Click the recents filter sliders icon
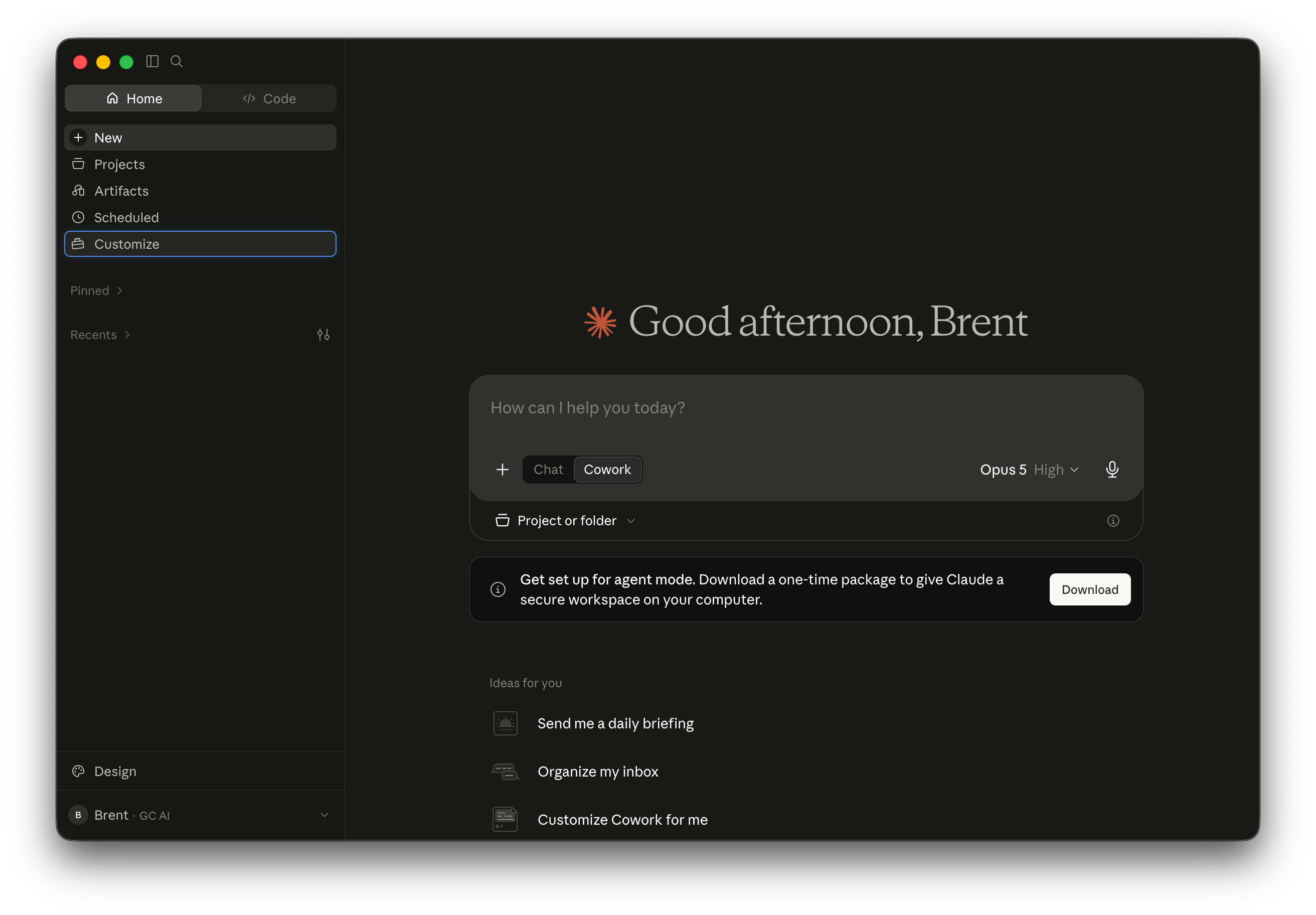This screenshot has width=1316, height=915. pyautogui.click(x=323, y=335)
